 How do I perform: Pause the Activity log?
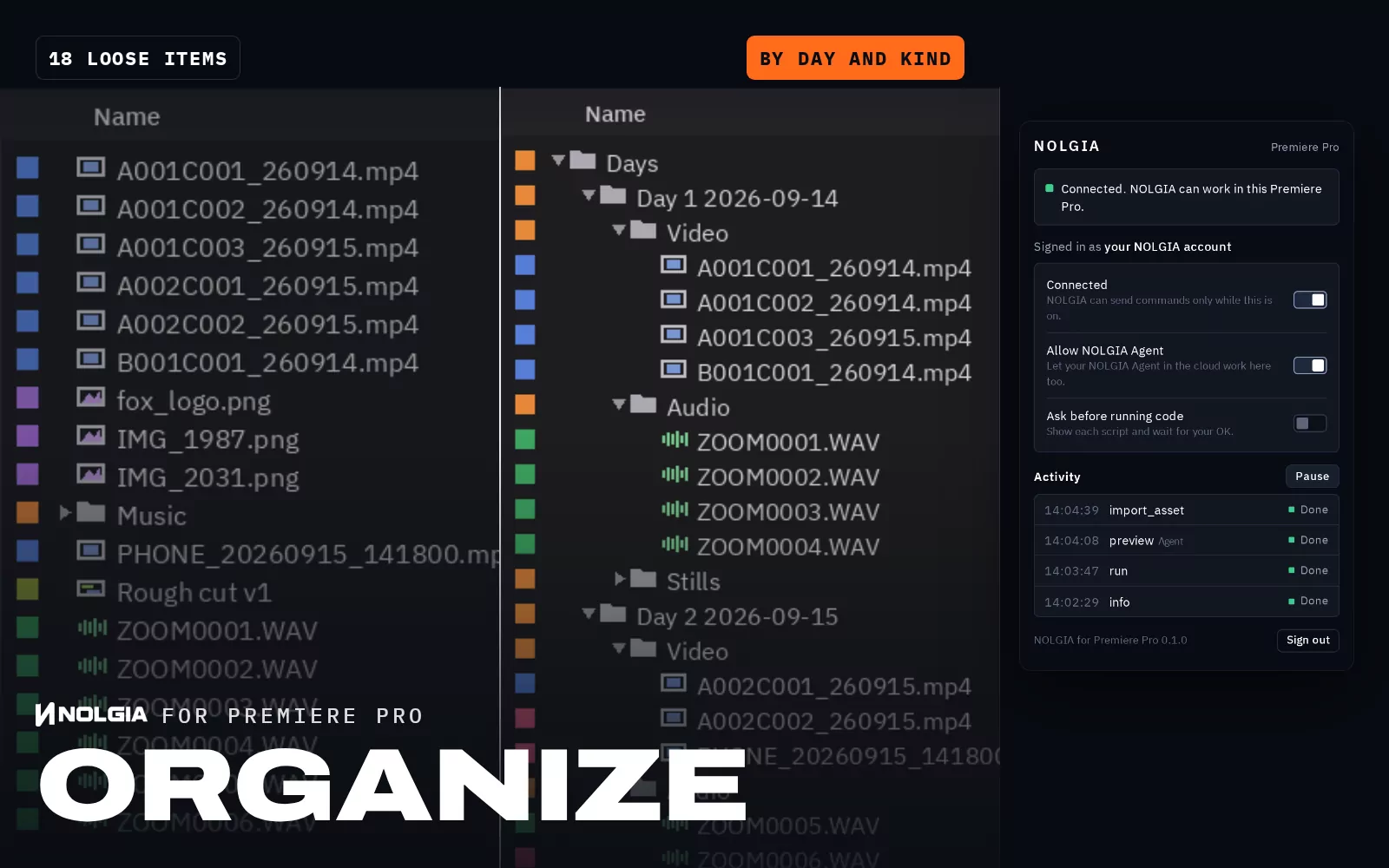pos(1312,477)
